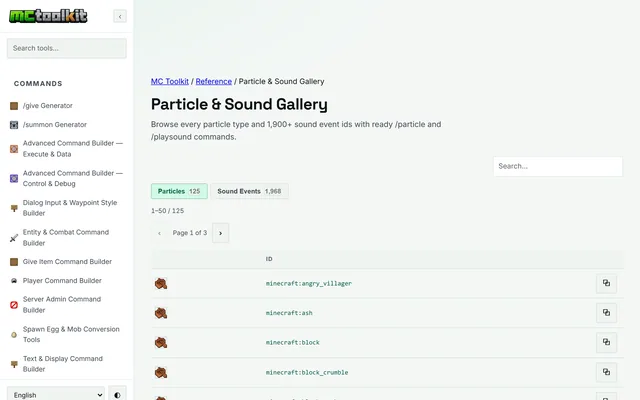Click the minecraft:ash ID text
This screenshot has height=400, width=640.
(x=289, y=313)
